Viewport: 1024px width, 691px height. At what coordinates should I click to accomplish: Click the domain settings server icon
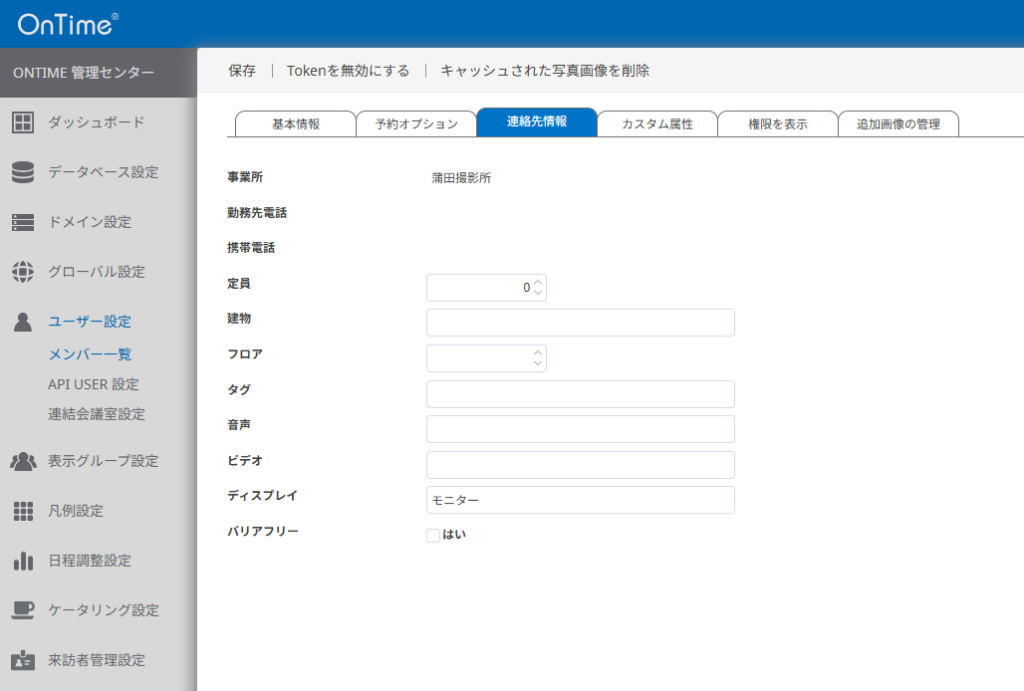pyautogui.click(x=23, y=222)
